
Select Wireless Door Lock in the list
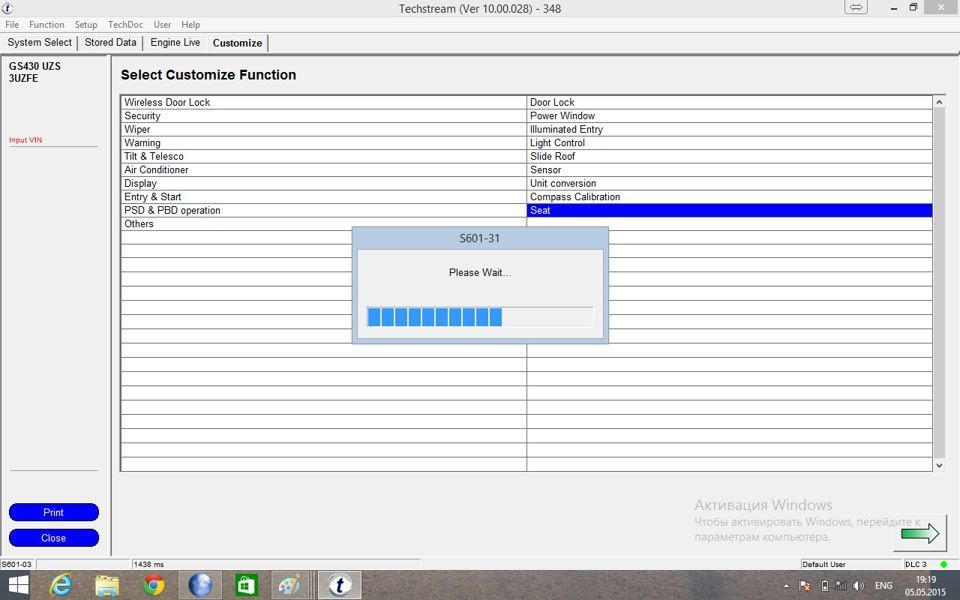pyautogui.click(x=167, y=102)
